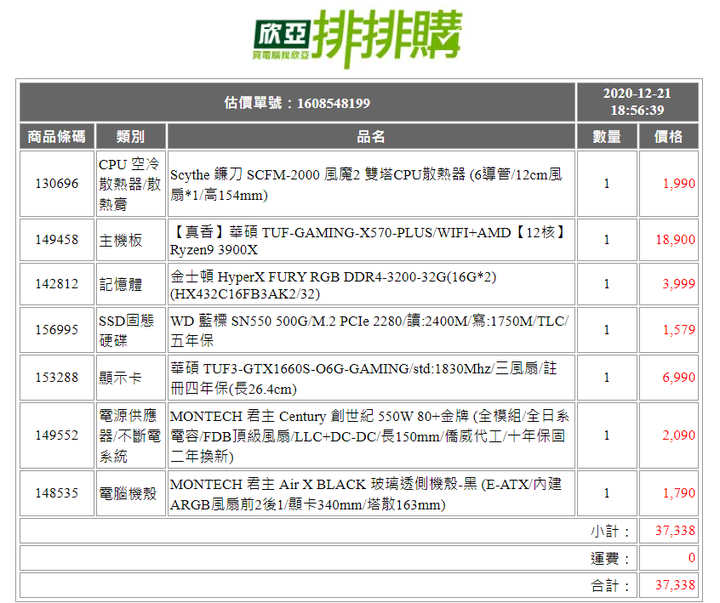
Task: Click the 商品條碼 column header
Action: [56, 136]
